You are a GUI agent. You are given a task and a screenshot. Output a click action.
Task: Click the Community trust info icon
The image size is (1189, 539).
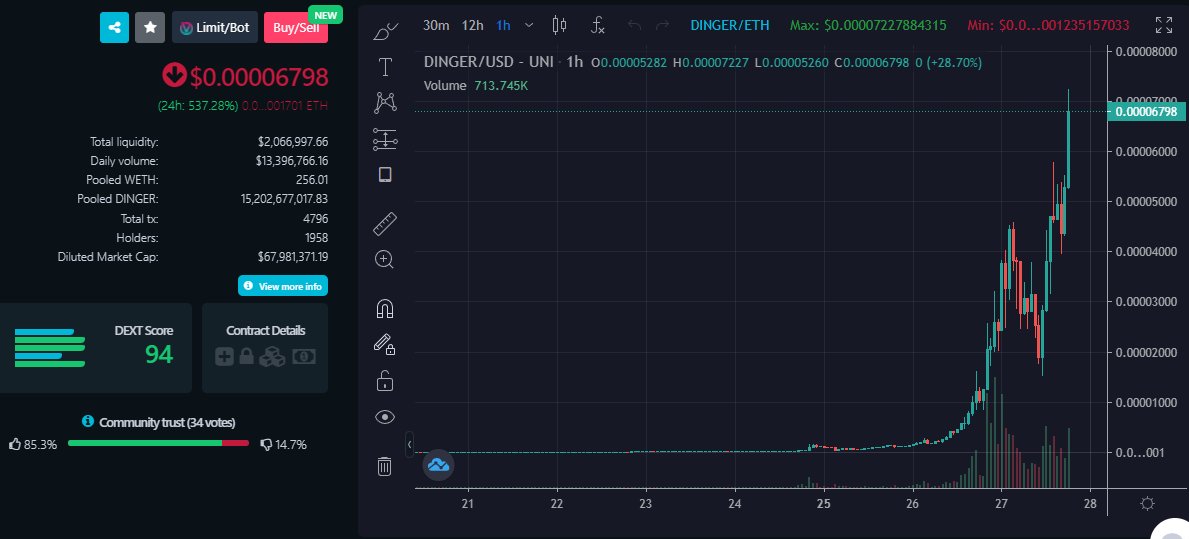pos(88,421)
